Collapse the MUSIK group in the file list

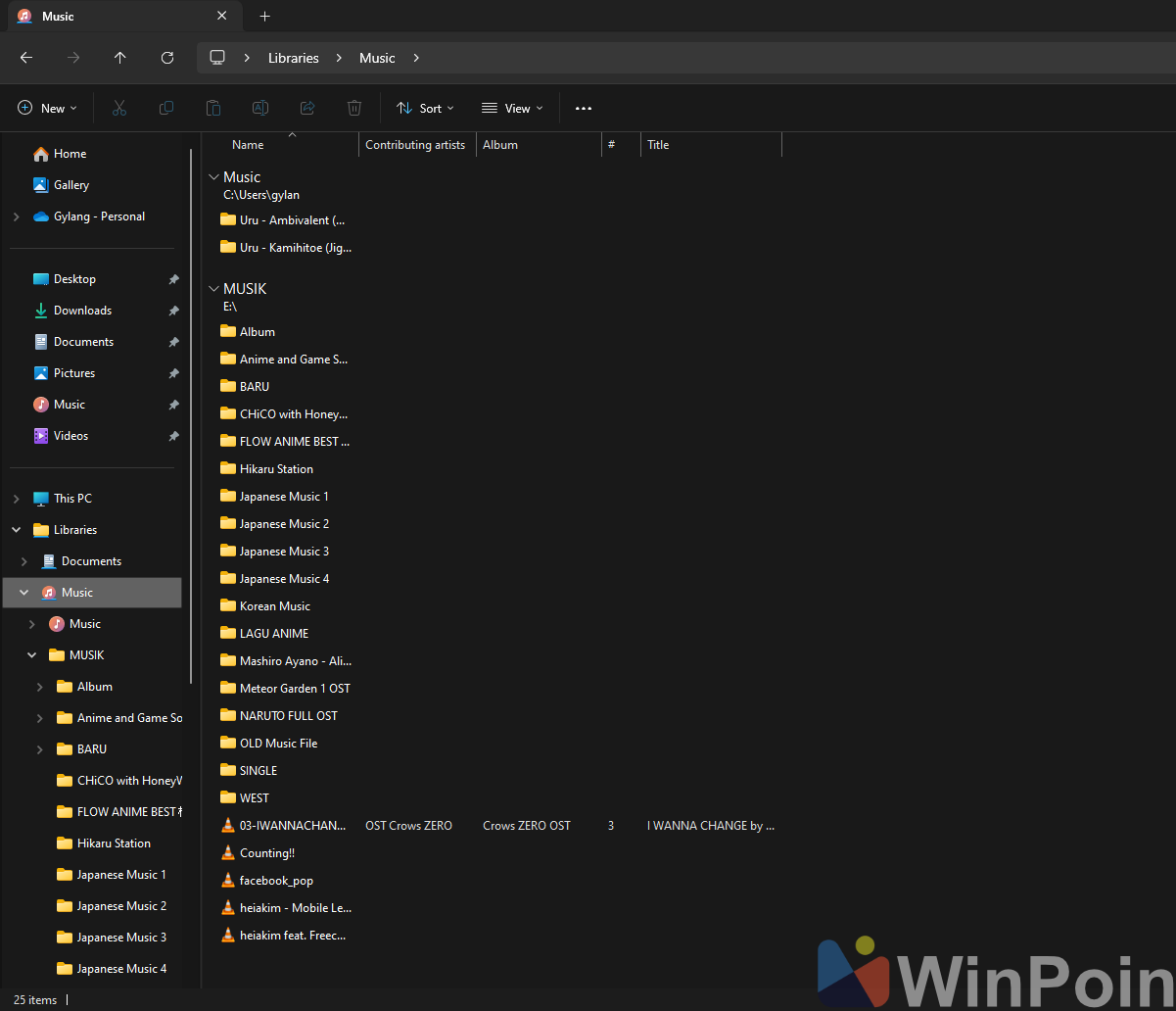click(213, 288)
